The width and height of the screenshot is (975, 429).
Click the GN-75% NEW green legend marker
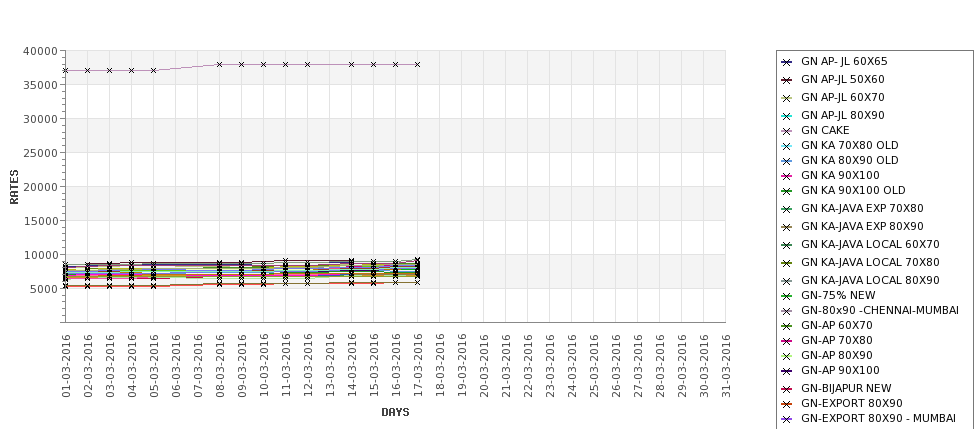[x=787, y=296]
